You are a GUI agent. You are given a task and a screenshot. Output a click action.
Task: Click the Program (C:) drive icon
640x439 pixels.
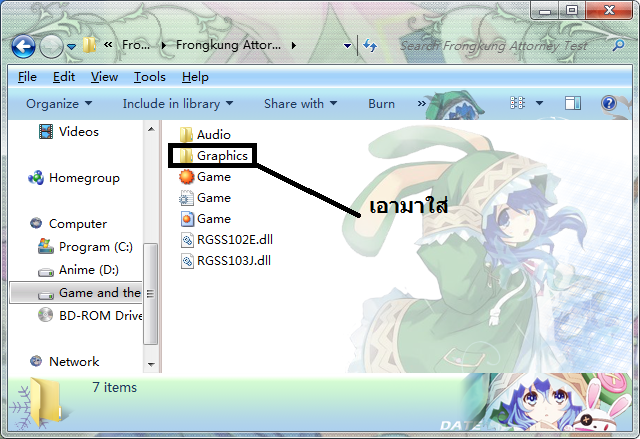[46, 246]
